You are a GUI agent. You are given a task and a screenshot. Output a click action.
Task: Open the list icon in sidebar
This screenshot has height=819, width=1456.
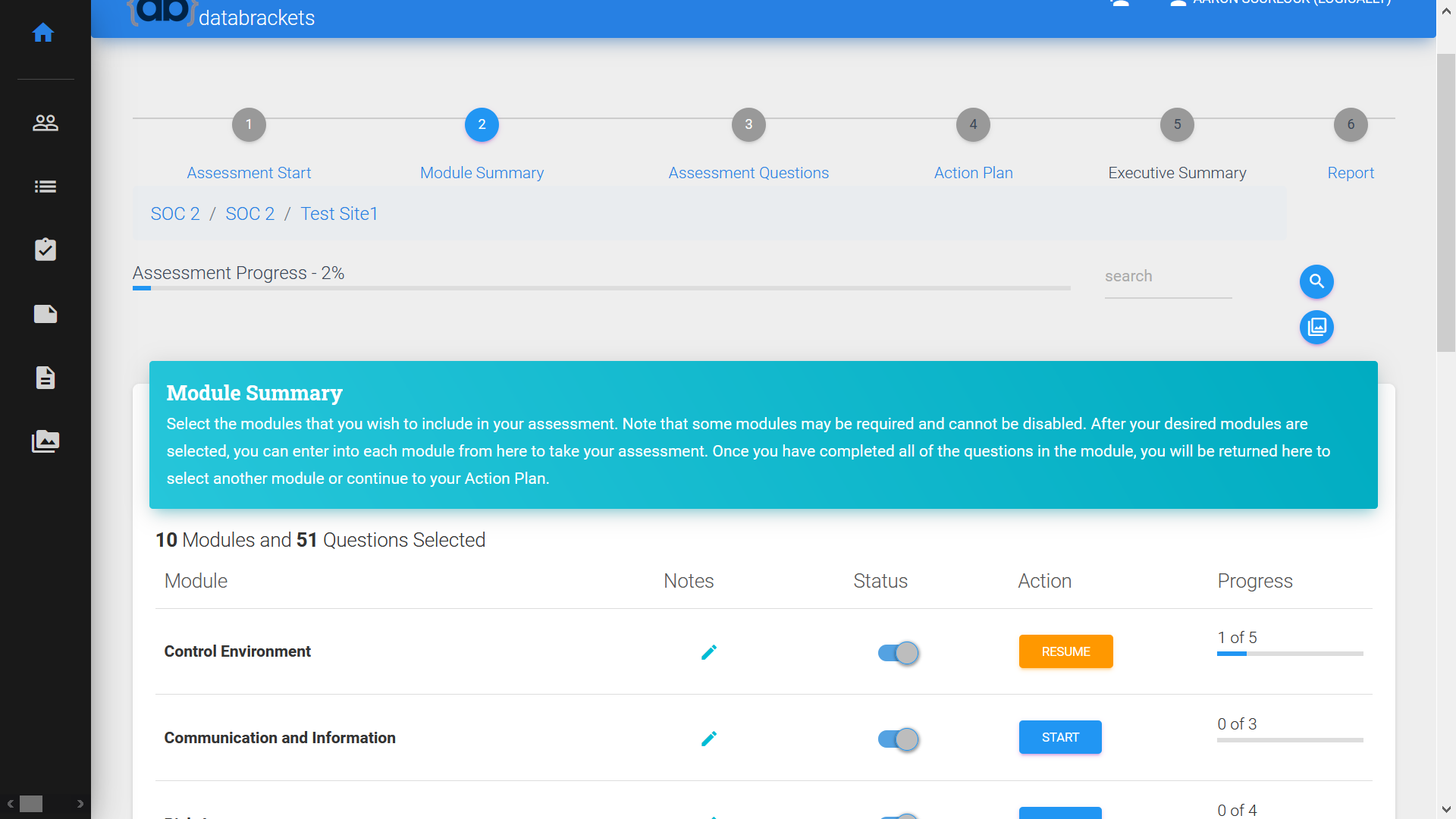45,187
